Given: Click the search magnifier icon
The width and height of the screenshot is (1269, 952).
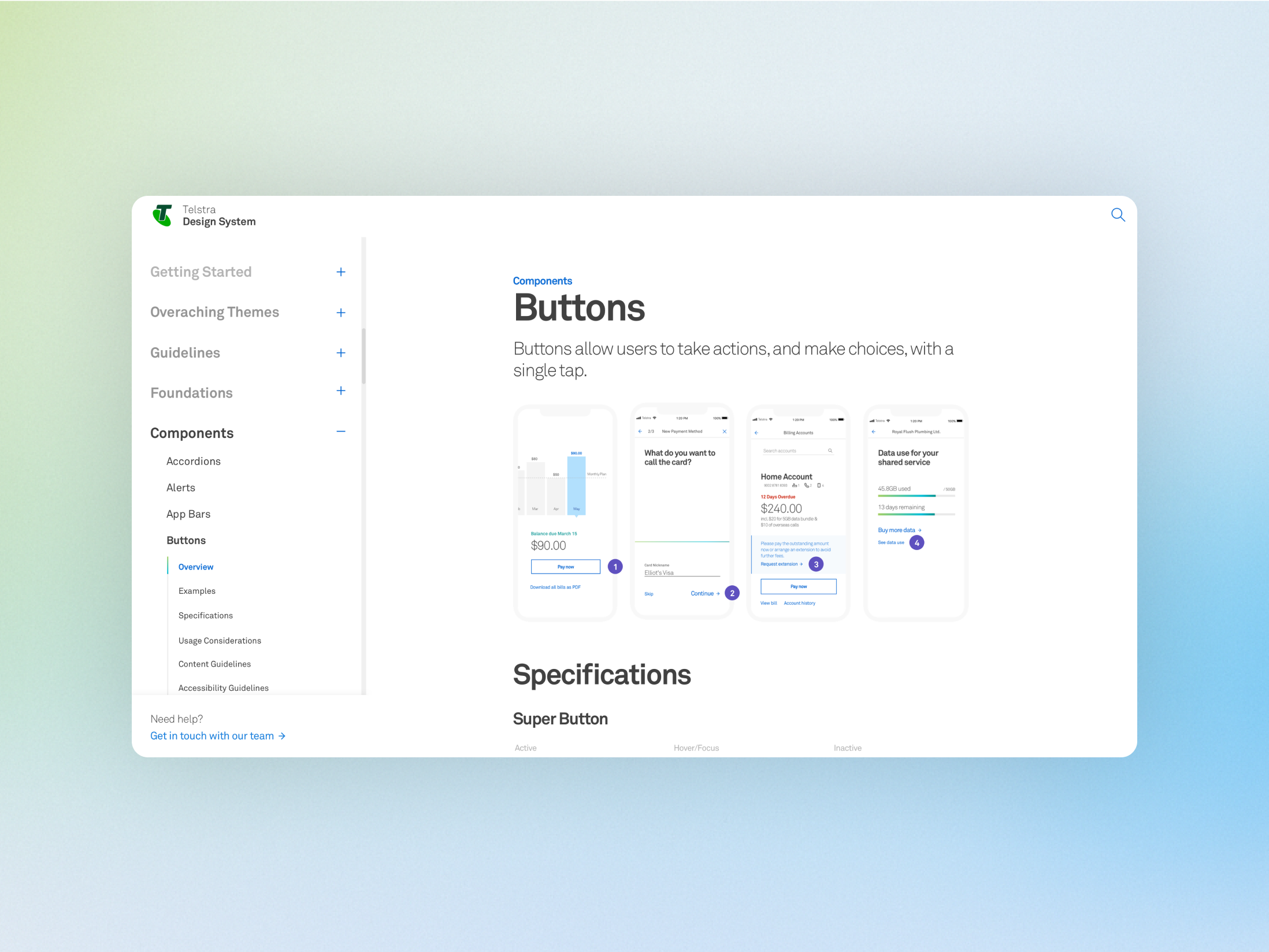Looking at the screenshot, I should pos(1118,215).
